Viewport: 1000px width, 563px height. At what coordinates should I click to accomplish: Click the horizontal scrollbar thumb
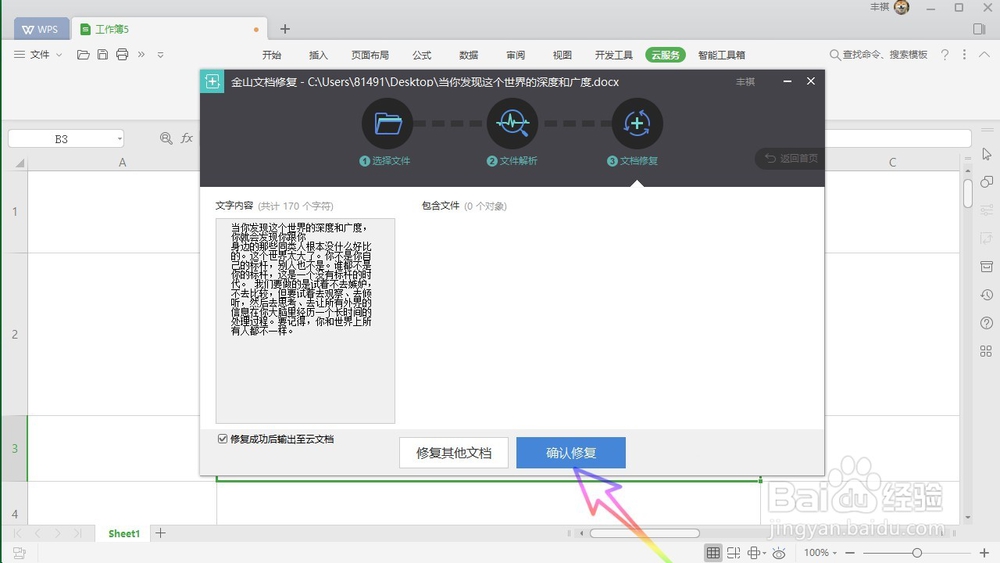pyautogui.click(x=644, y=533)
